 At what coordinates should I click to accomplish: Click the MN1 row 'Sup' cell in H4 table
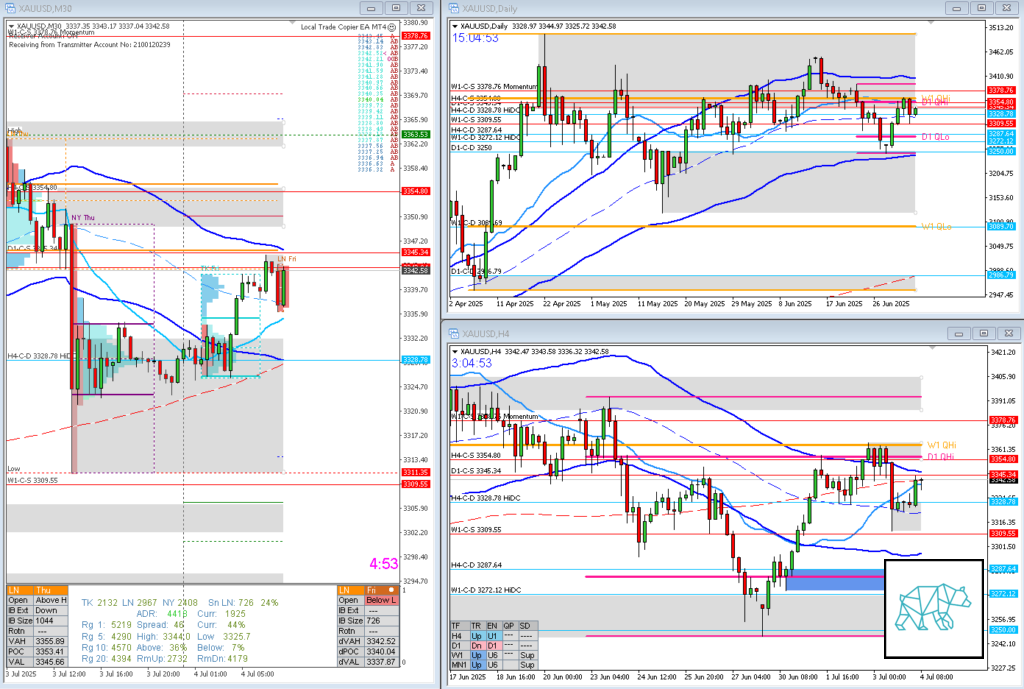[x=527, y=665]
